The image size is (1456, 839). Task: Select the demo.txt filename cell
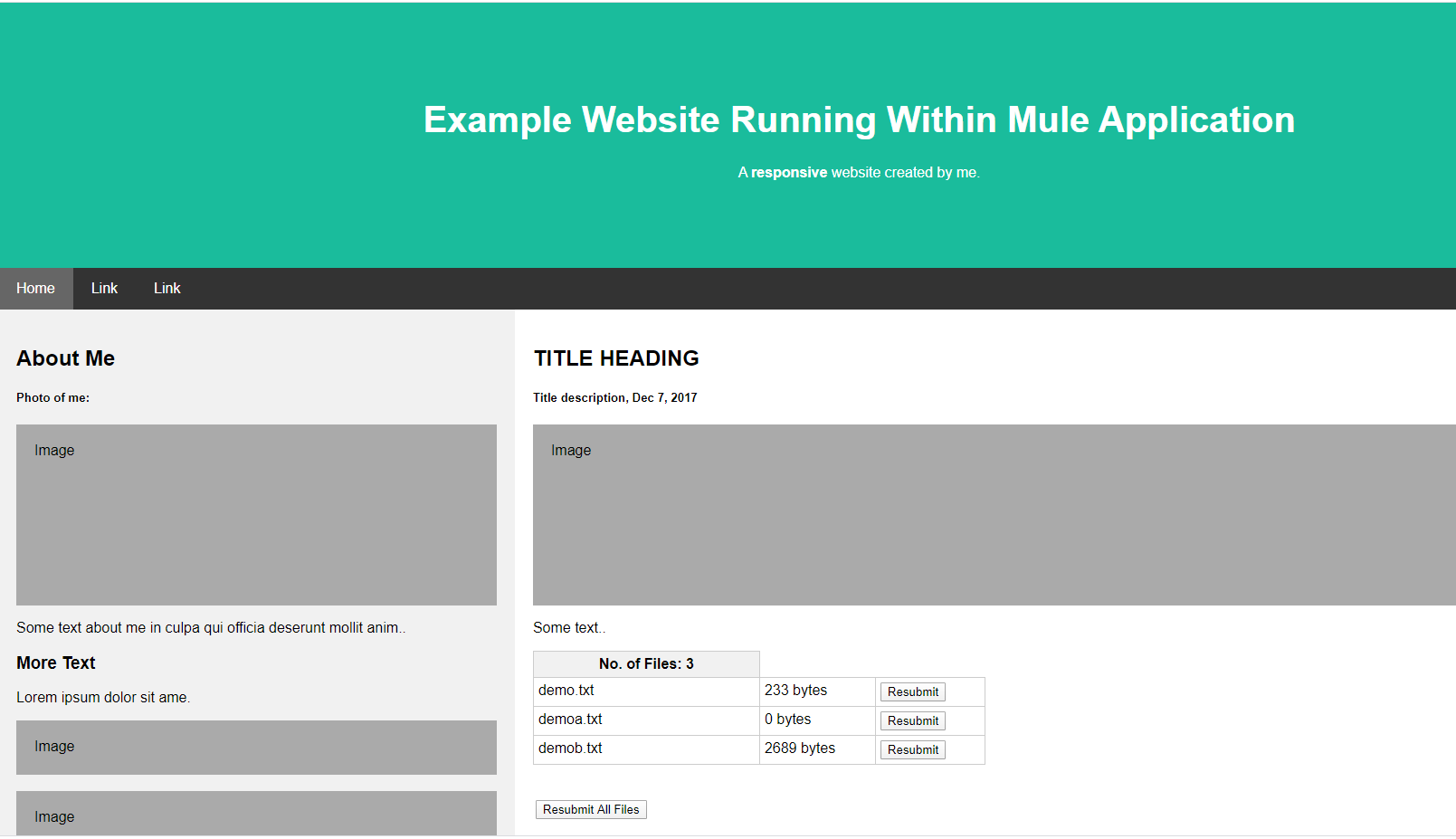click(646, 691)
